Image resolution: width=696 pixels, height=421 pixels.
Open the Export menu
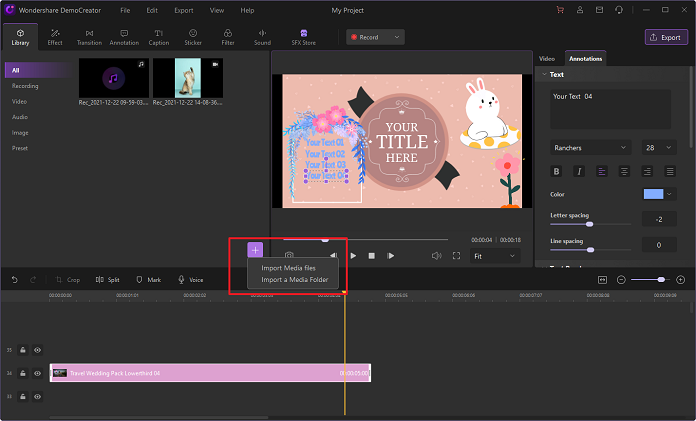(184, 10)
